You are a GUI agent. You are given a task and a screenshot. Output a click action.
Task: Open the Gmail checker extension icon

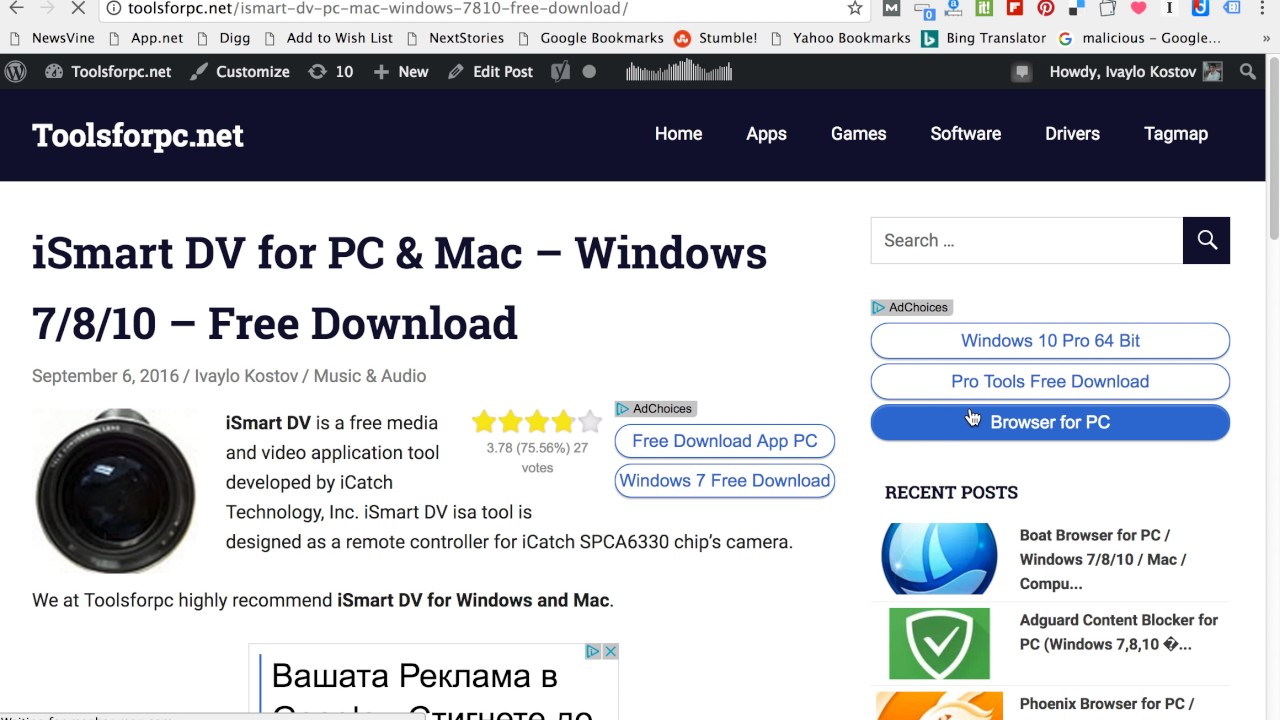[x=891, y=8]
